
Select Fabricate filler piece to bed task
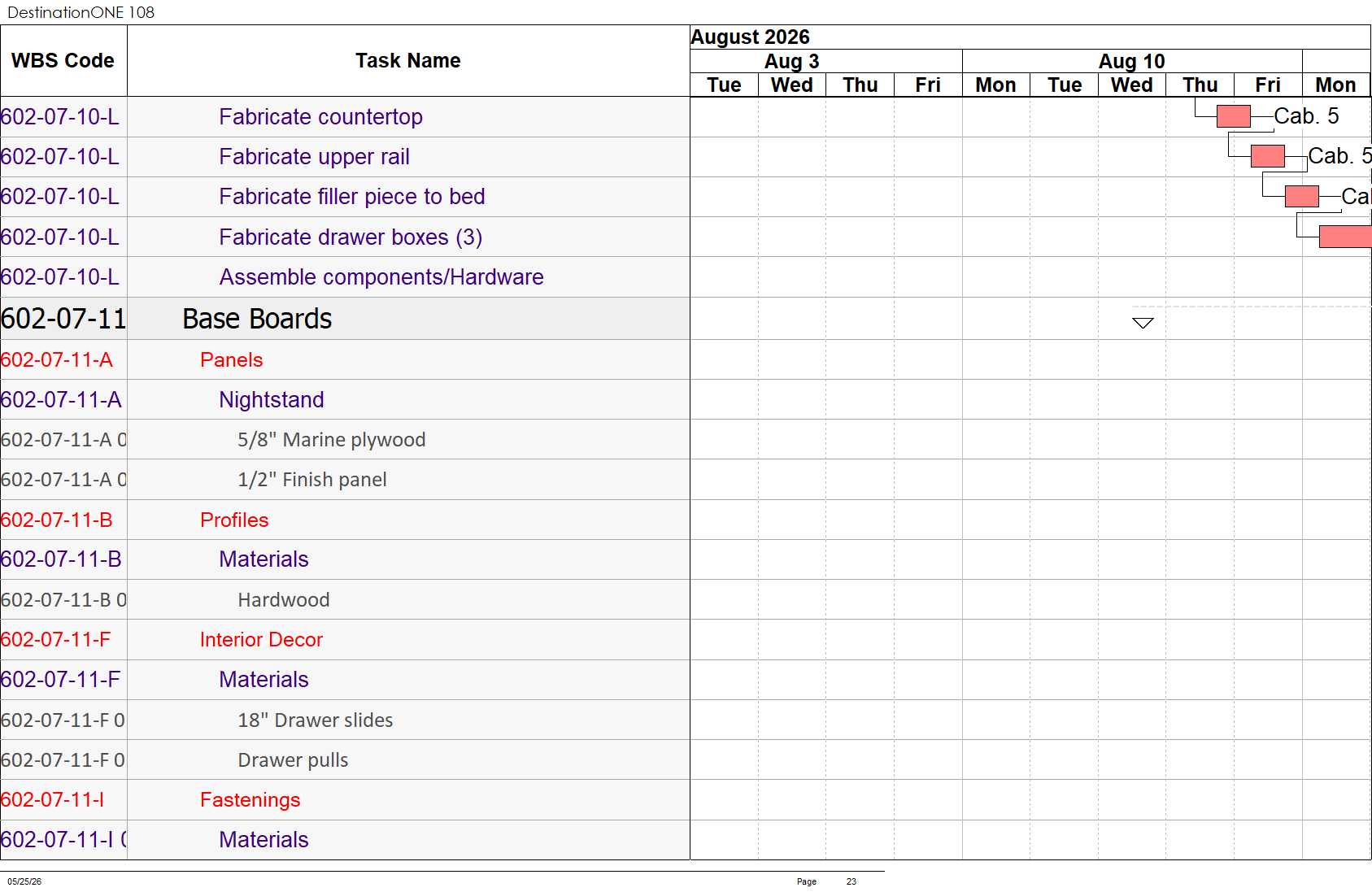351,197
